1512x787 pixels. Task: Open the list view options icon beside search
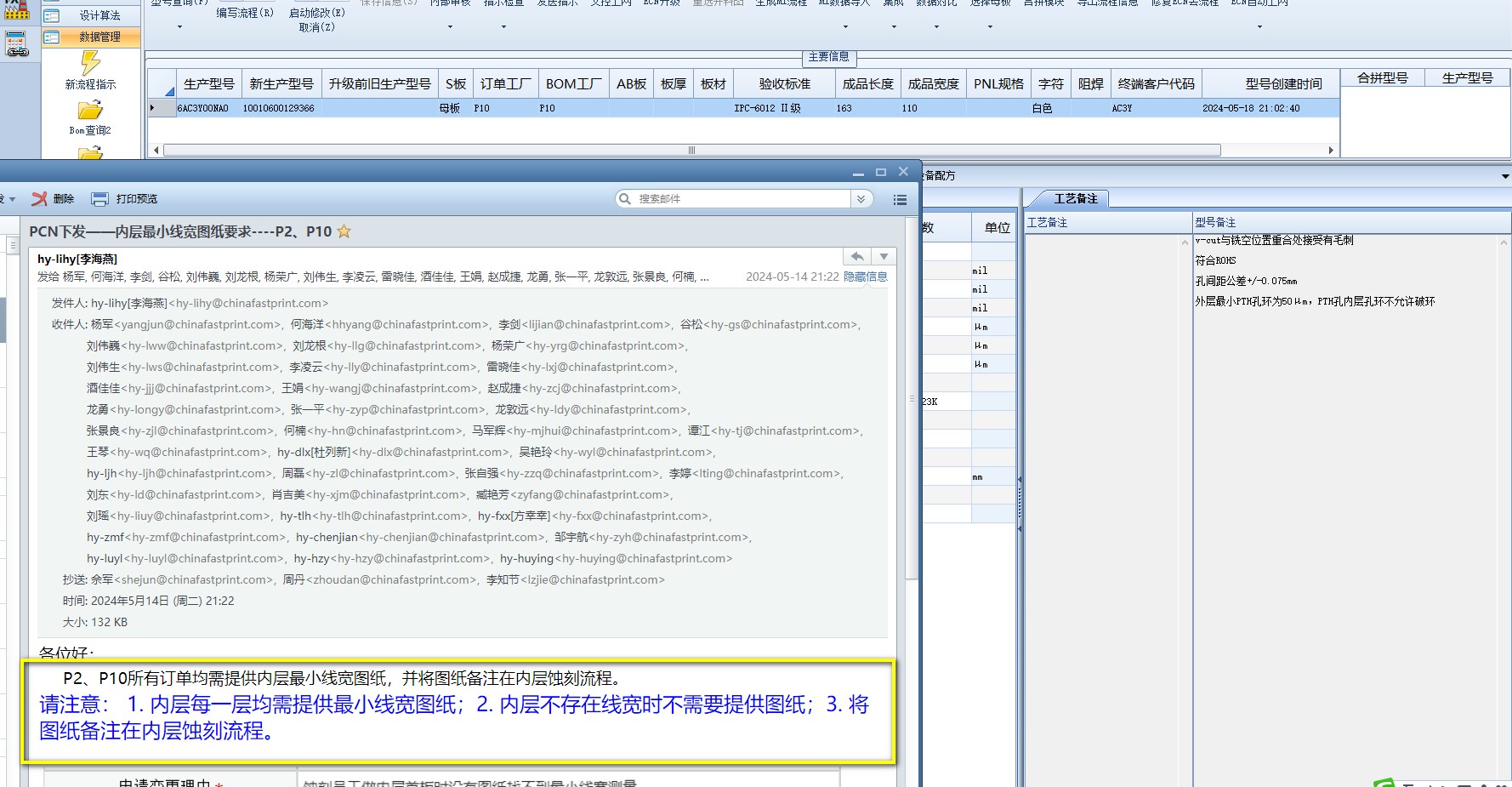(x=900, y=199)
